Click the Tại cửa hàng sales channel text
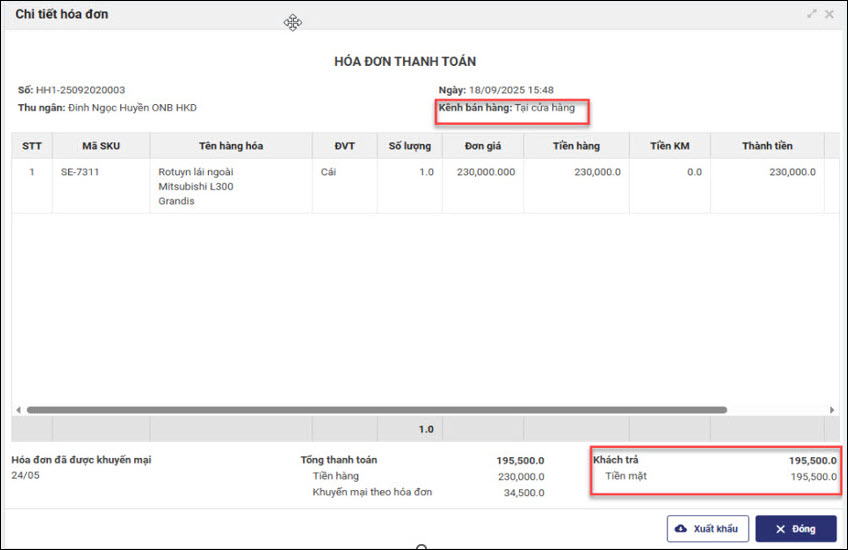 (x=545, y=108)
